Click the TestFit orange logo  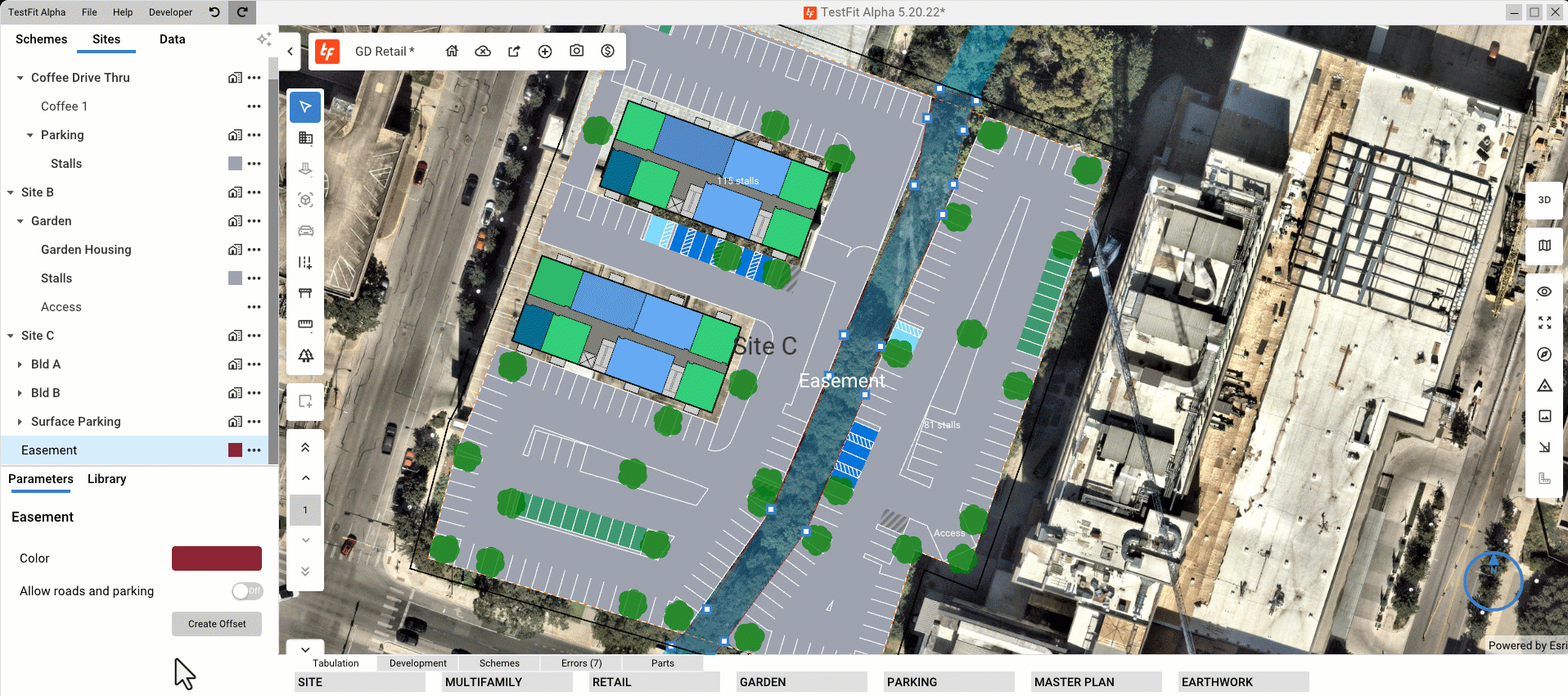[x=327, y=51]
